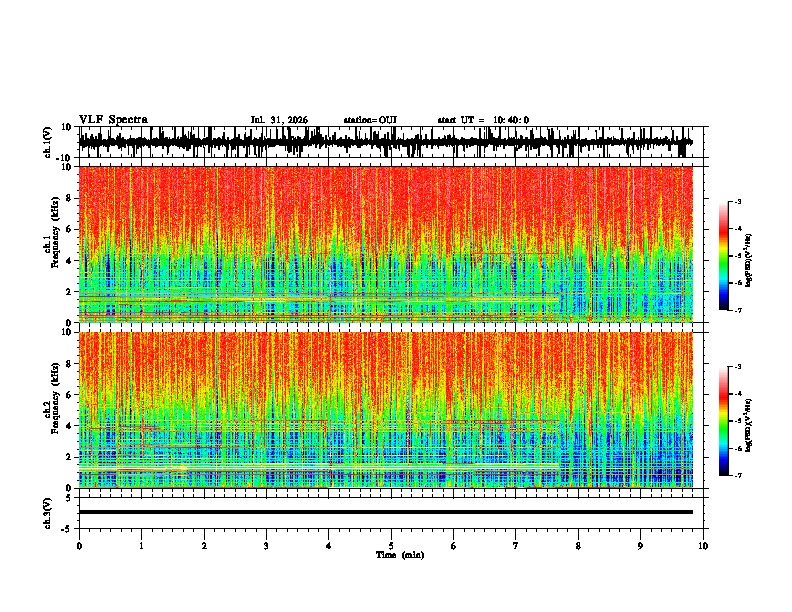This screenshot has width=792, height=612.
Task: Click the ch.2 spectrogram color scale bar
Action: pos(723,421)
